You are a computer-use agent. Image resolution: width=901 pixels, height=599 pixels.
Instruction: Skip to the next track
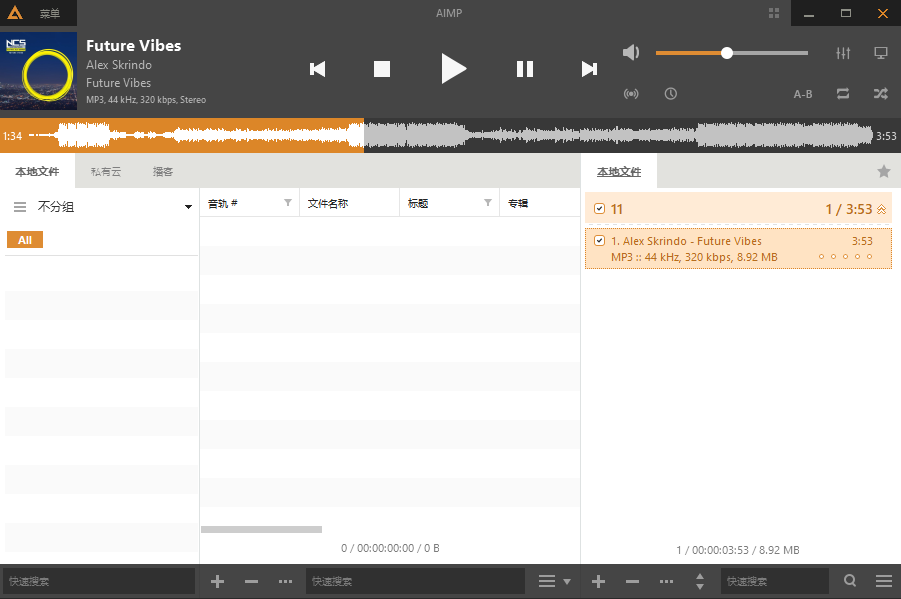(x=589, y=69)
